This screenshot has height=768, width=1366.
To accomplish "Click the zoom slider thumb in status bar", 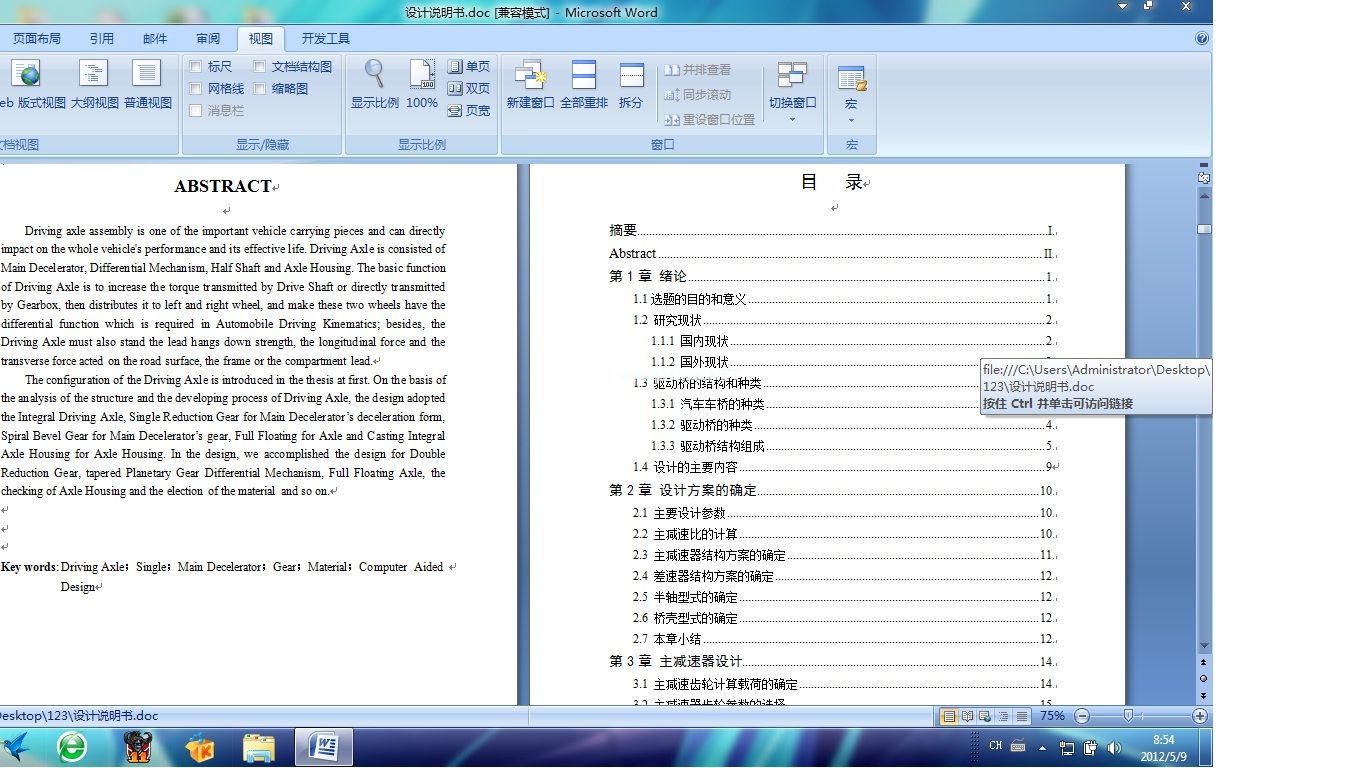I will 1128,716.
